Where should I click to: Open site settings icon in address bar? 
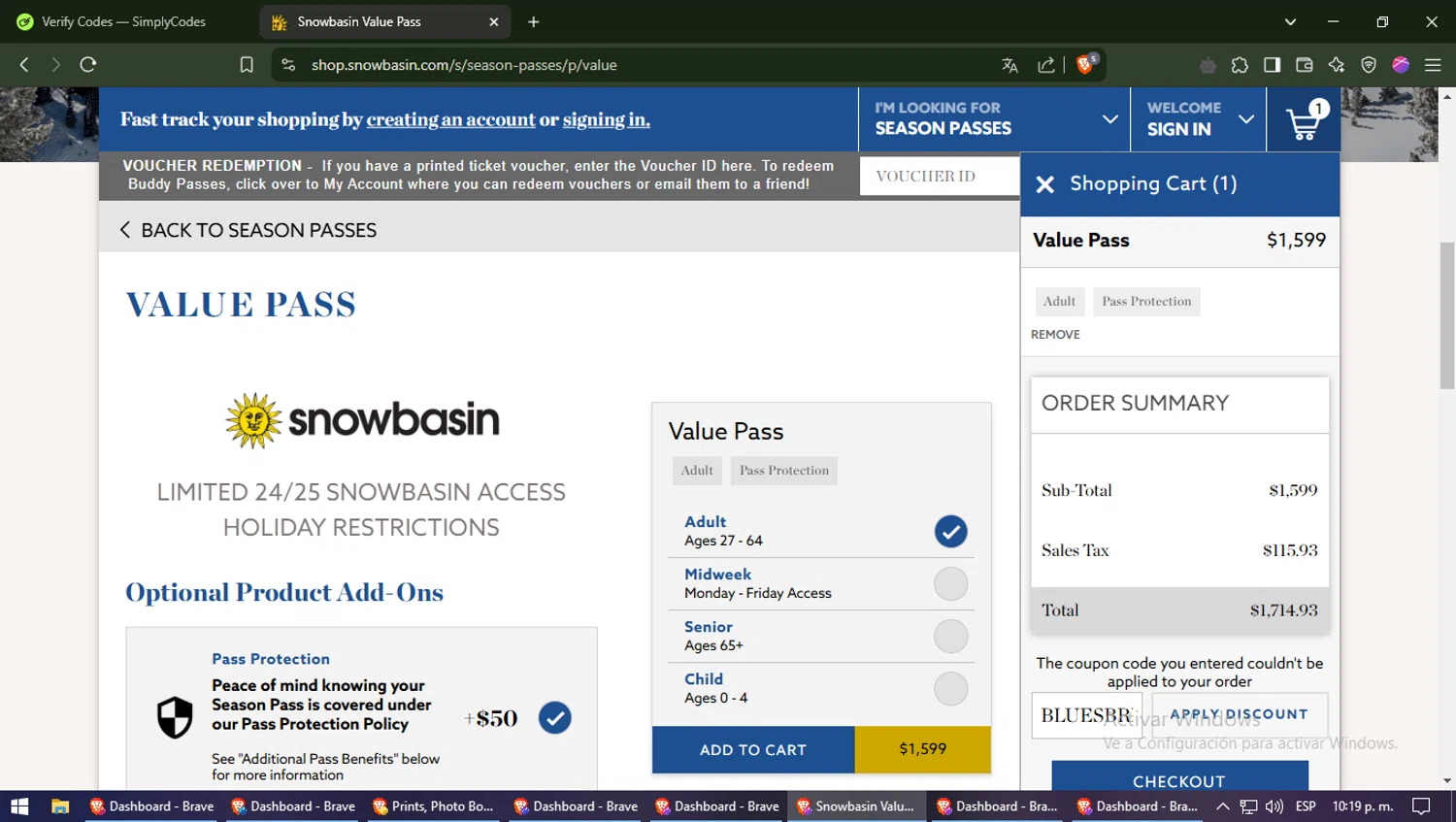click(x=288, y=65)
